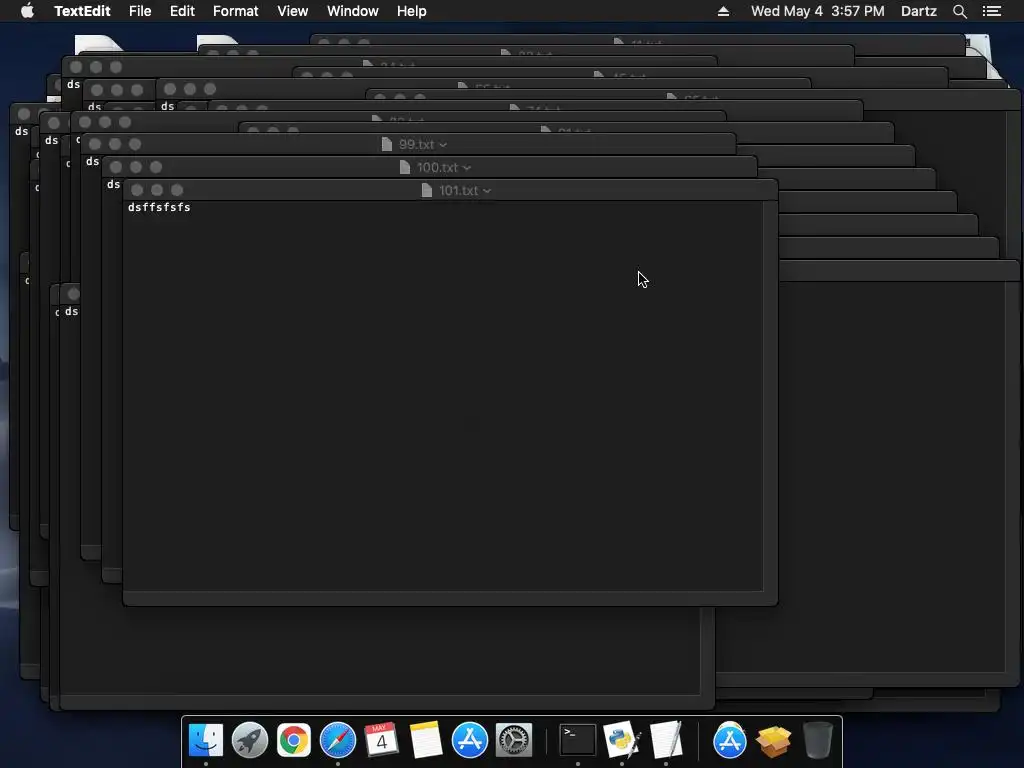Open the Edit menu

(x=182, y=11)
